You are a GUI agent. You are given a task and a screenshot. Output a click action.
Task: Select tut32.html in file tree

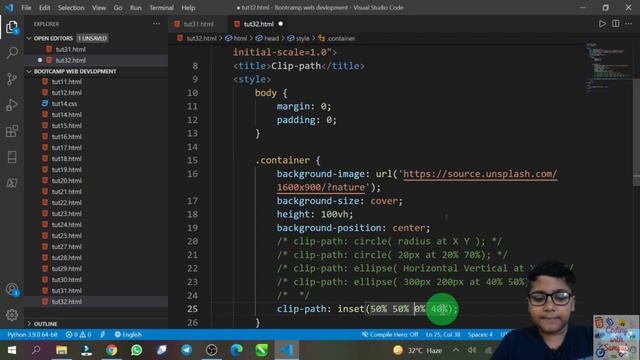(66, 302)
